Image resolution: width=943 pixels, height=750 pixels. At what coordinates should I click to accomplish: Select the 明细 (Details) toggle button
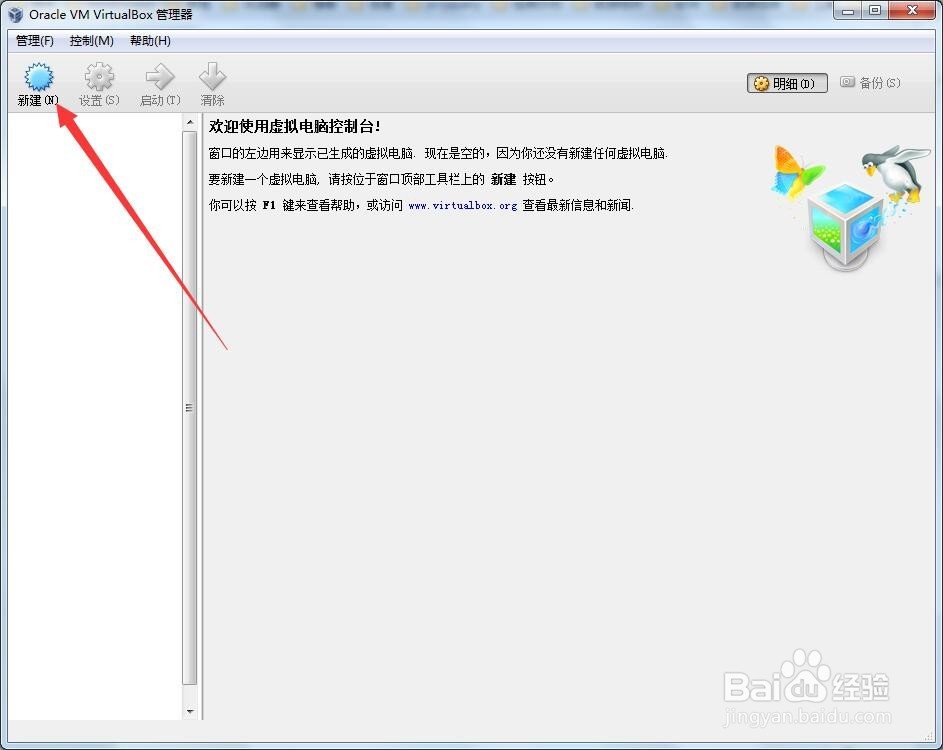(787, 83)
